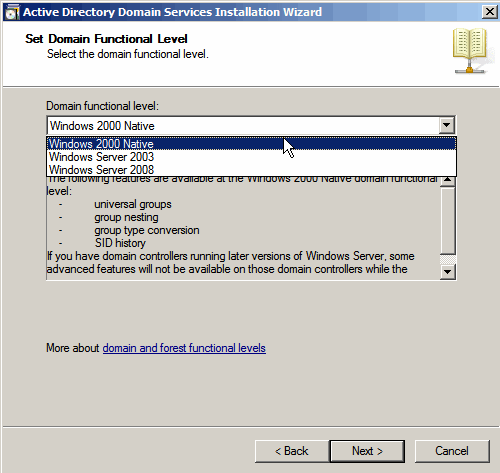Click the combo box showing Windows 2000 Native

pyautogui.click(x=251, y=125)
